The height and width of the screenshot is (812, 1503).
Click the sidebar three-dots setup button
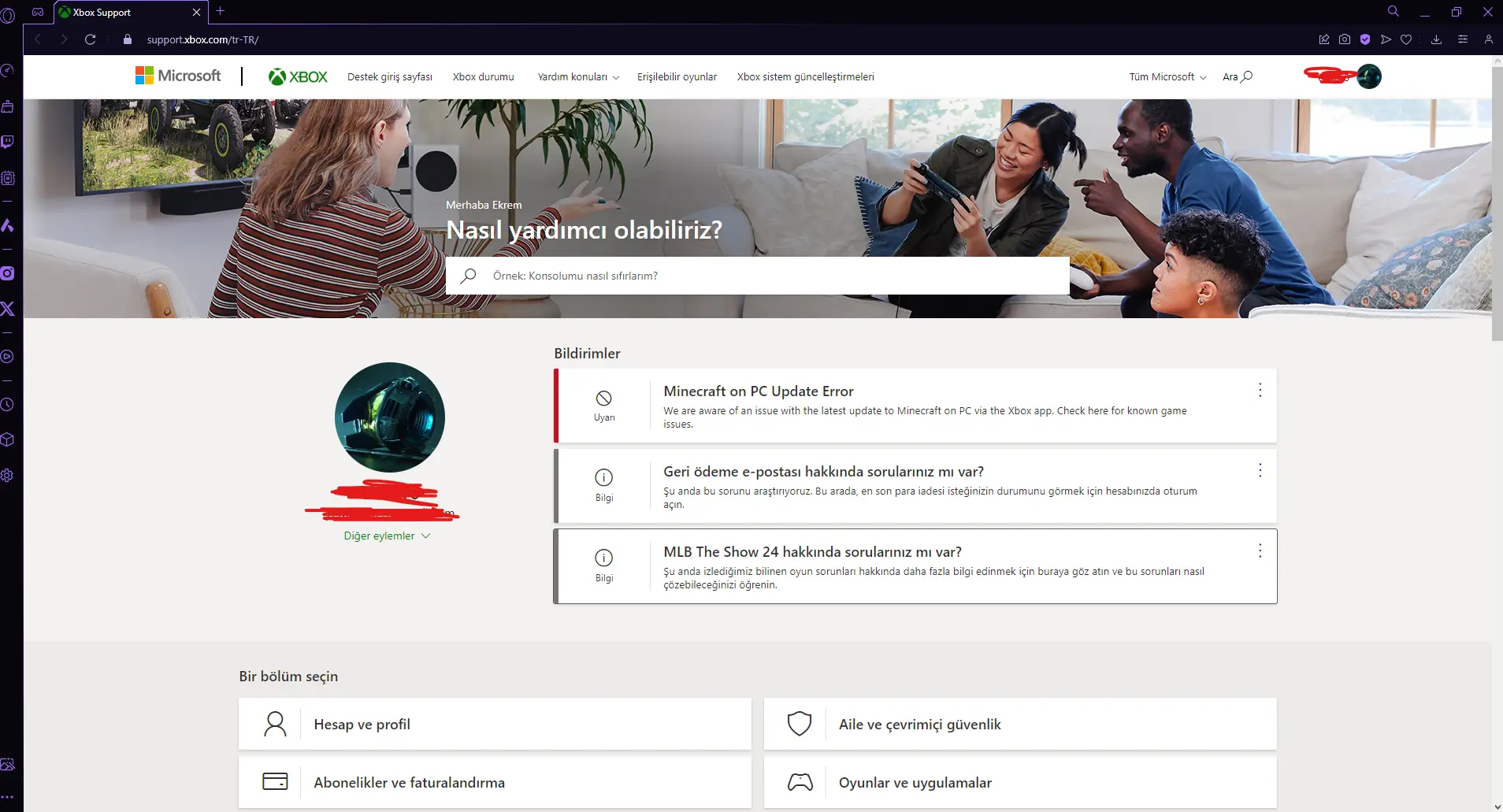click(7, 797)
